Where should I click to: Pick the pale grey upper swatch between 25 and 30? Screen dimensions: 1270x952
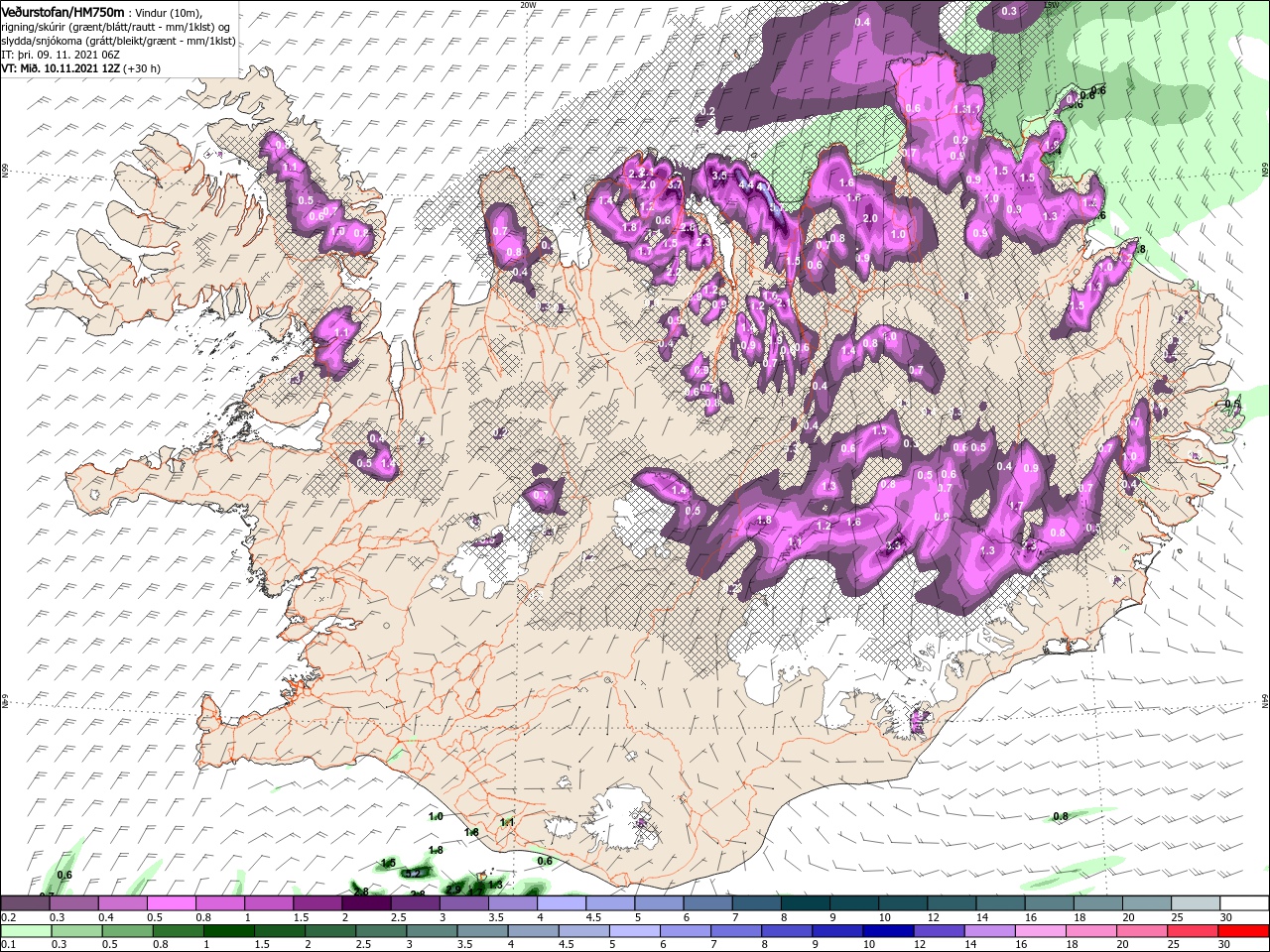coord(1194,903)
